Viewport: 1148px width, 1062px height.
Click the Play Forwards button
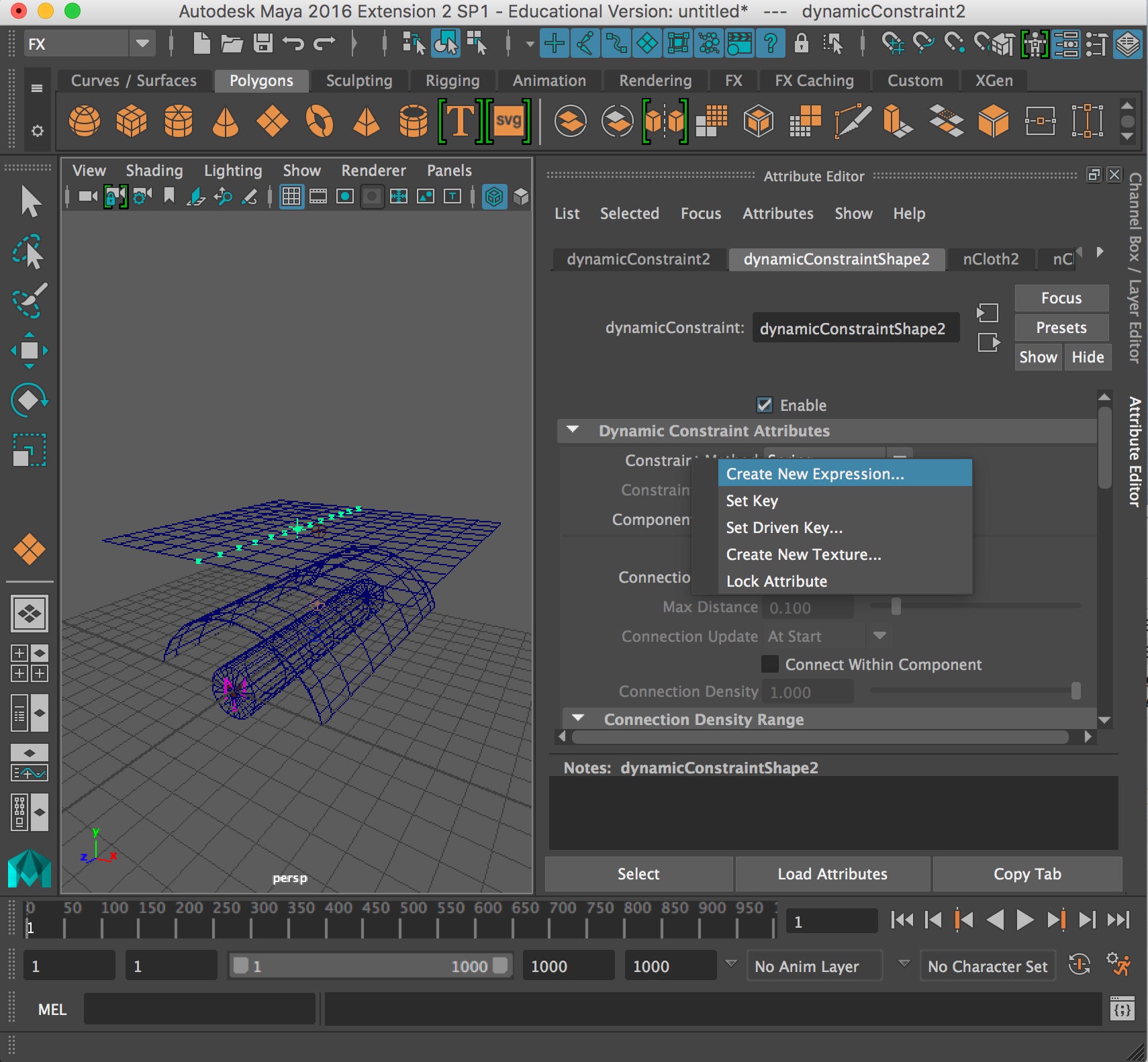[1025, 919]
